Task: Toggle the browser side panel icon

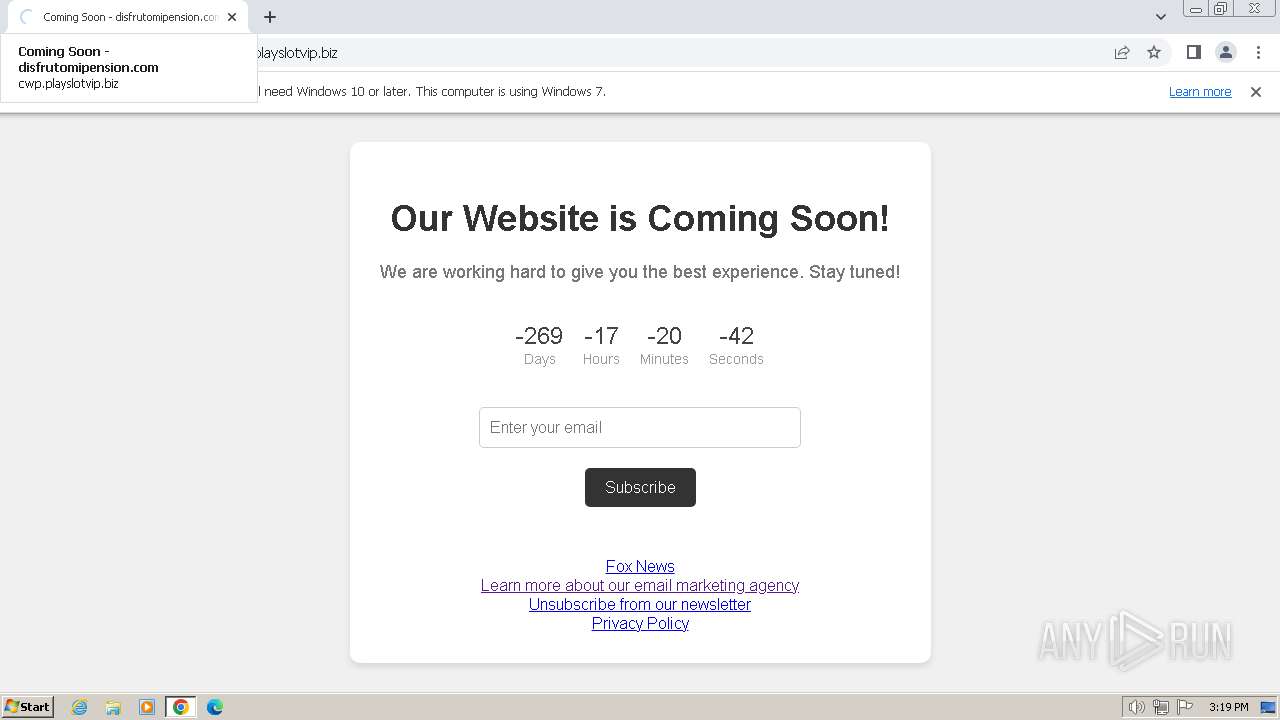Action: point(1193,53)
